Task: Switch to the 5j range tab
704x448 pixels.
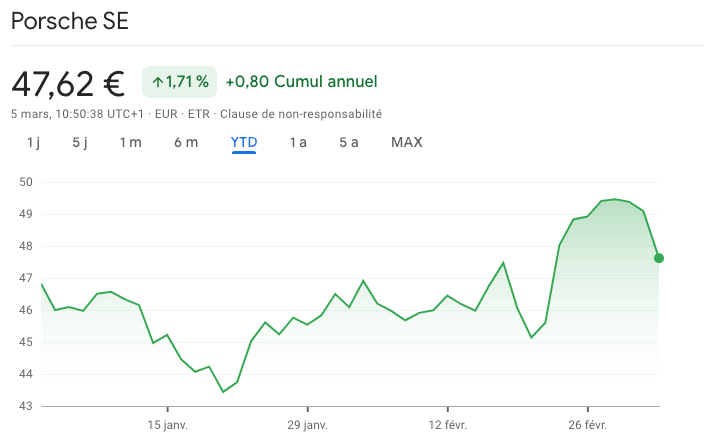Action: (80, 142)
